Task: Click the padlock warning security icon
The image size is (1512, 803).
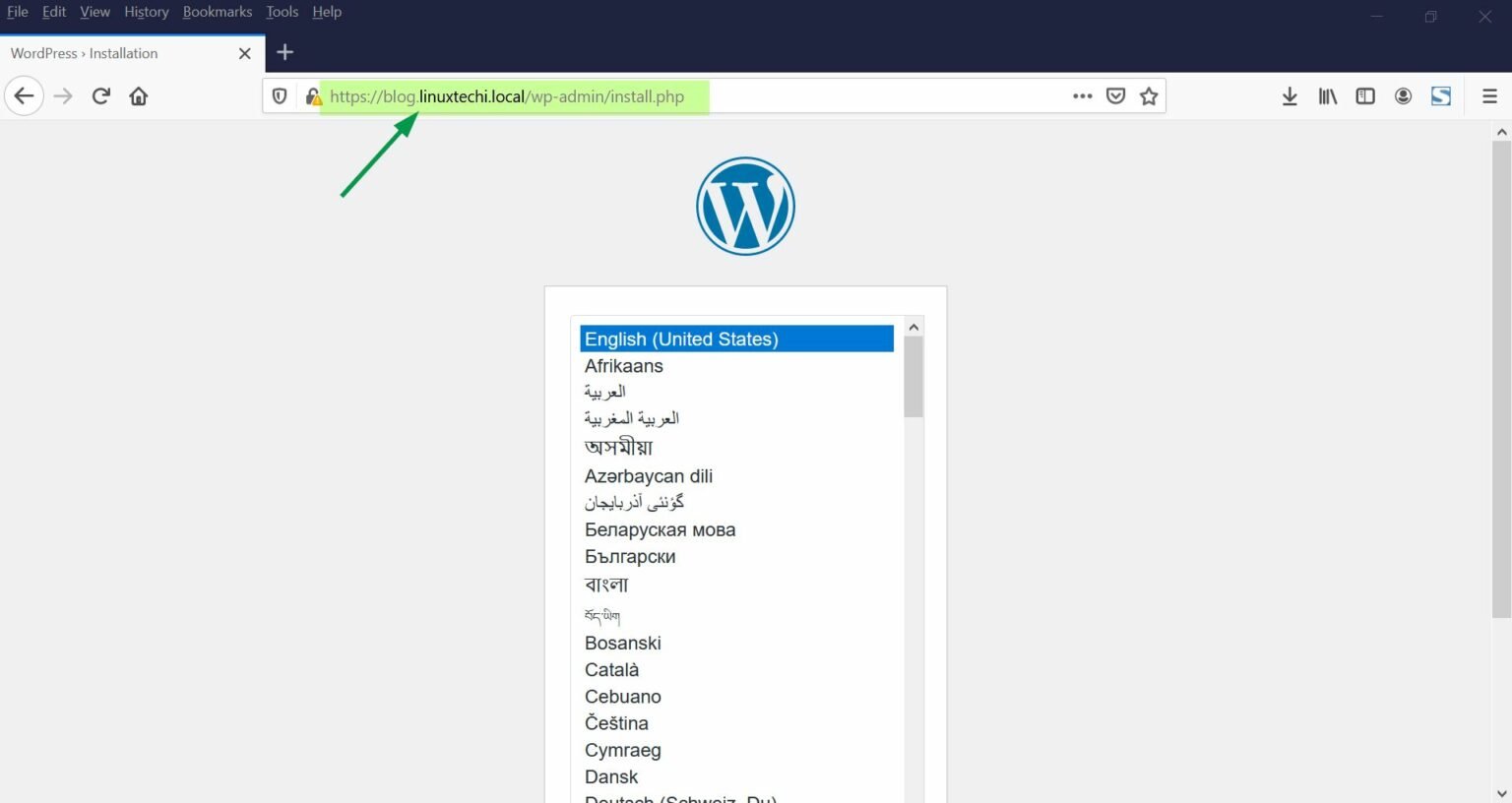Action: [x=313, y=96]
